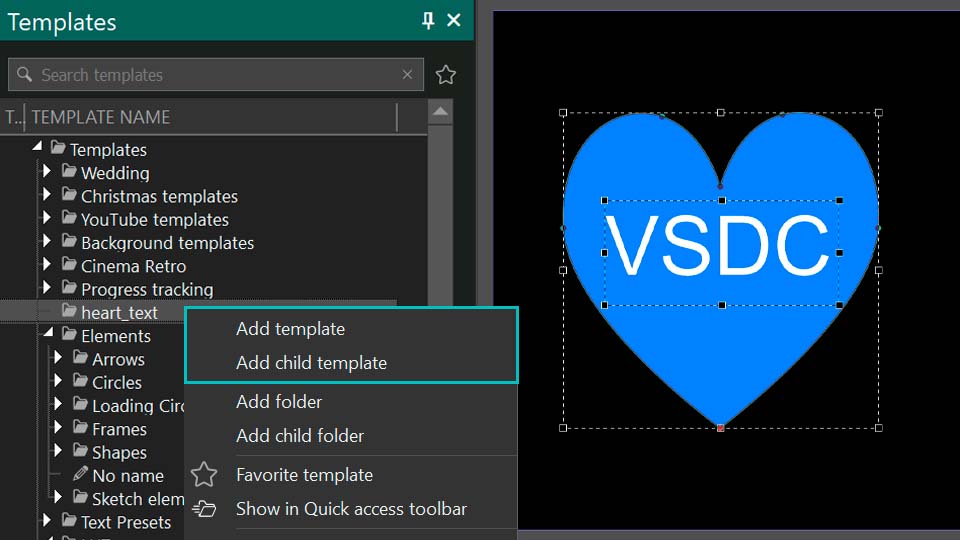Toggle favorites filter star next to search

[x=446, y=75]
